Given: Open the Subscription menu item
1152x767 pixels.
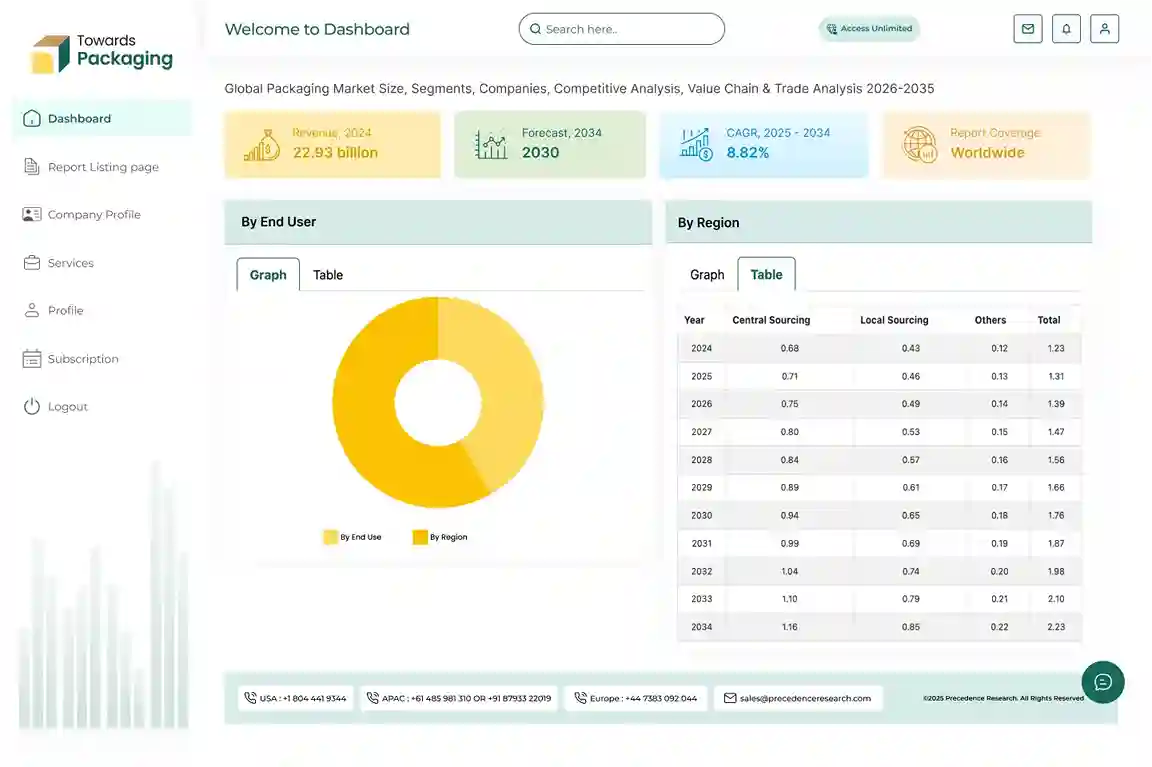Looking at the screenshot, I should [x=82, y=359].
